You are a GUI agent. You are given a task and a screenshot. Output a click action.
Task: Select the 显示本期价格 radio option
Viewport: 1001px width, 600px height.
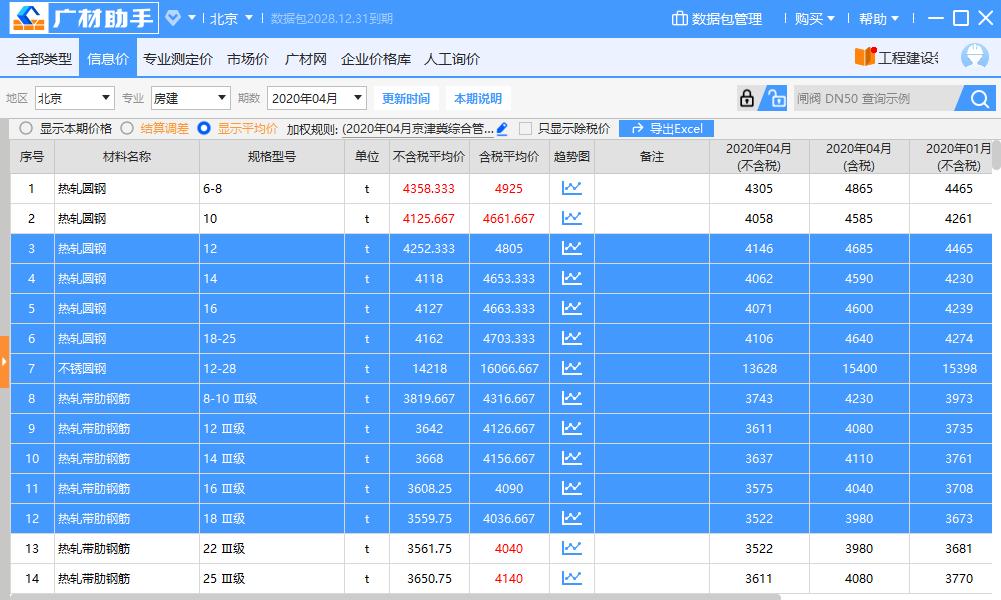(24, 128)
